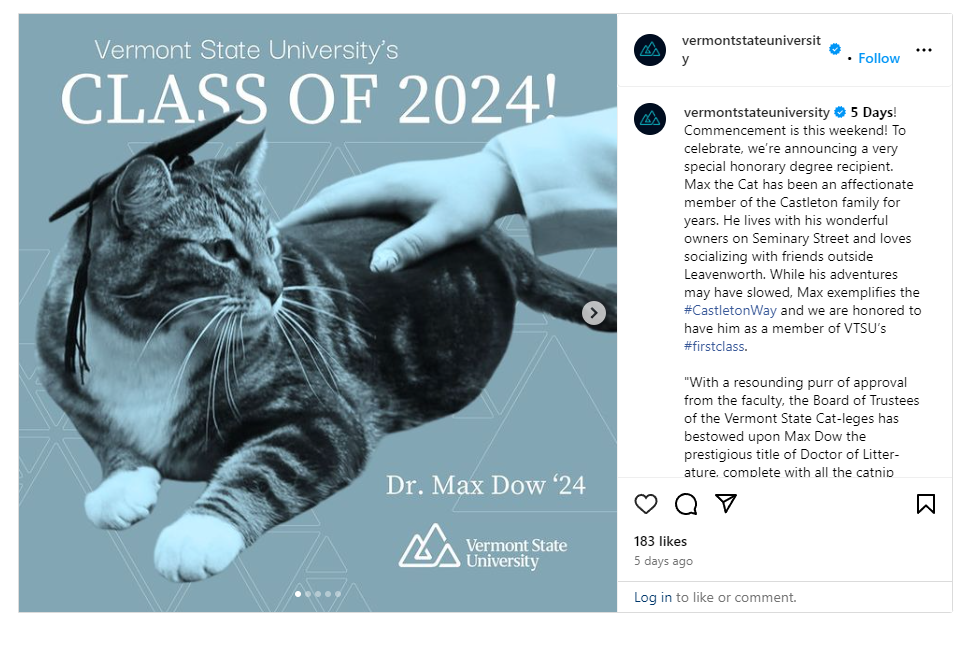975x646 pixels.
Task: Open comments with the speech bubble icon
Action: tap(686, 504)
